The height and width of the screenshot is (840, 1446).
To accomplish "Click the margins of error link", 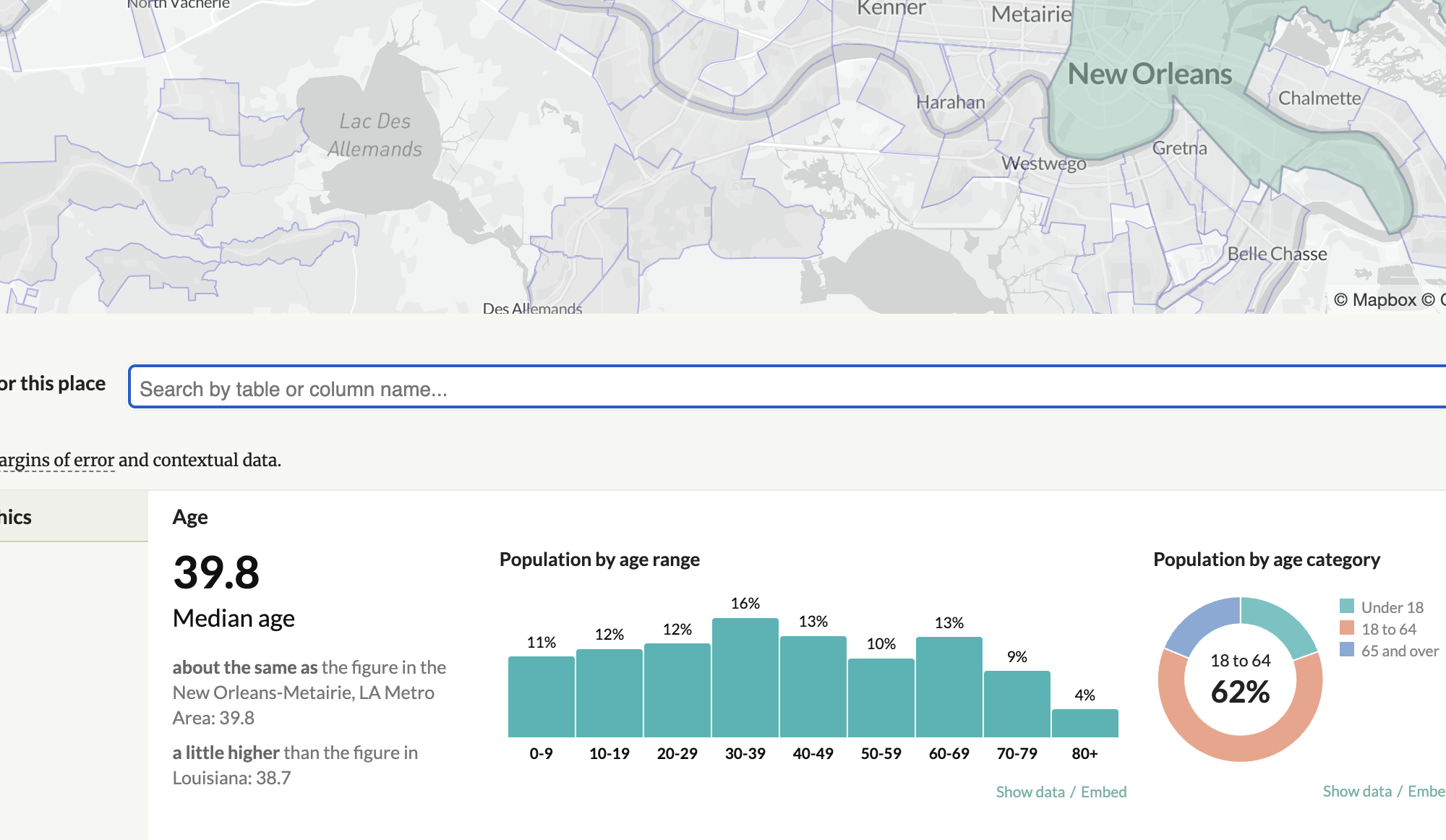I will coord(57,460).
